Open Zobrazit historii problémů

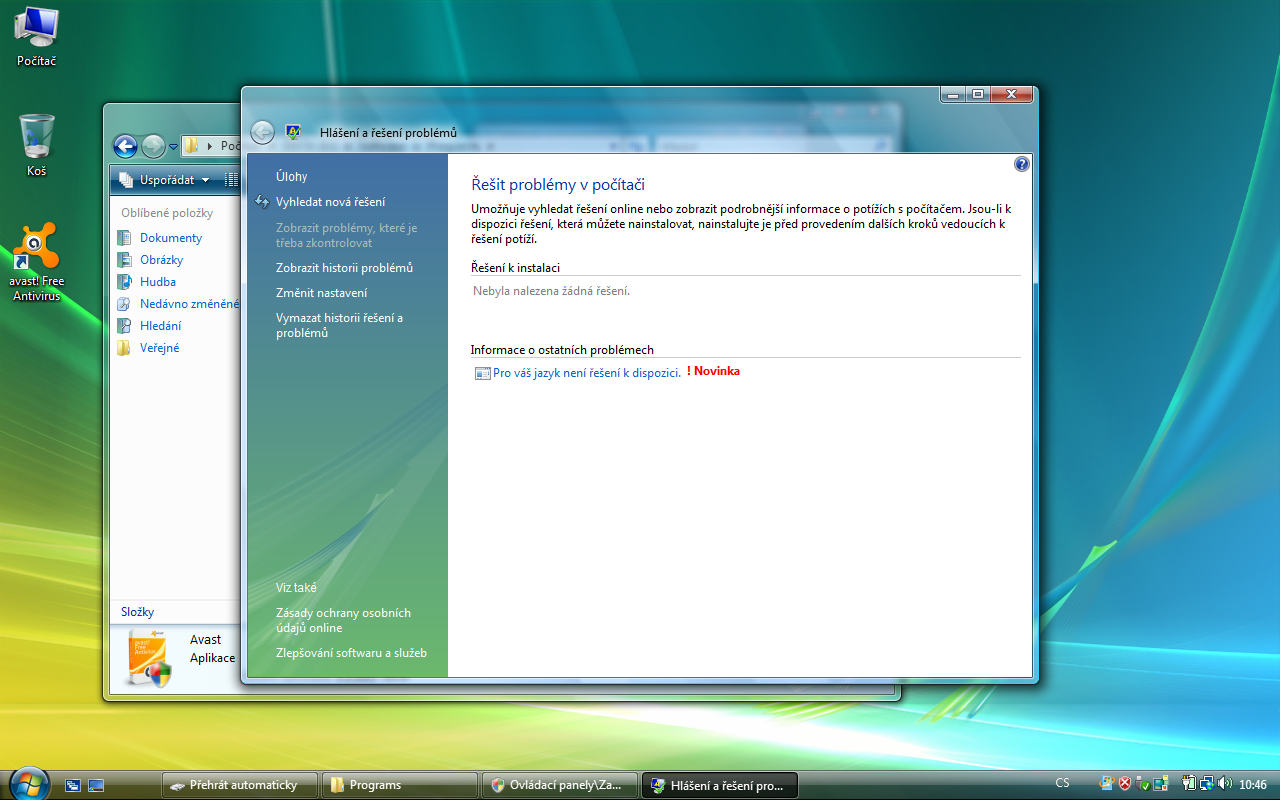[344, 268]
